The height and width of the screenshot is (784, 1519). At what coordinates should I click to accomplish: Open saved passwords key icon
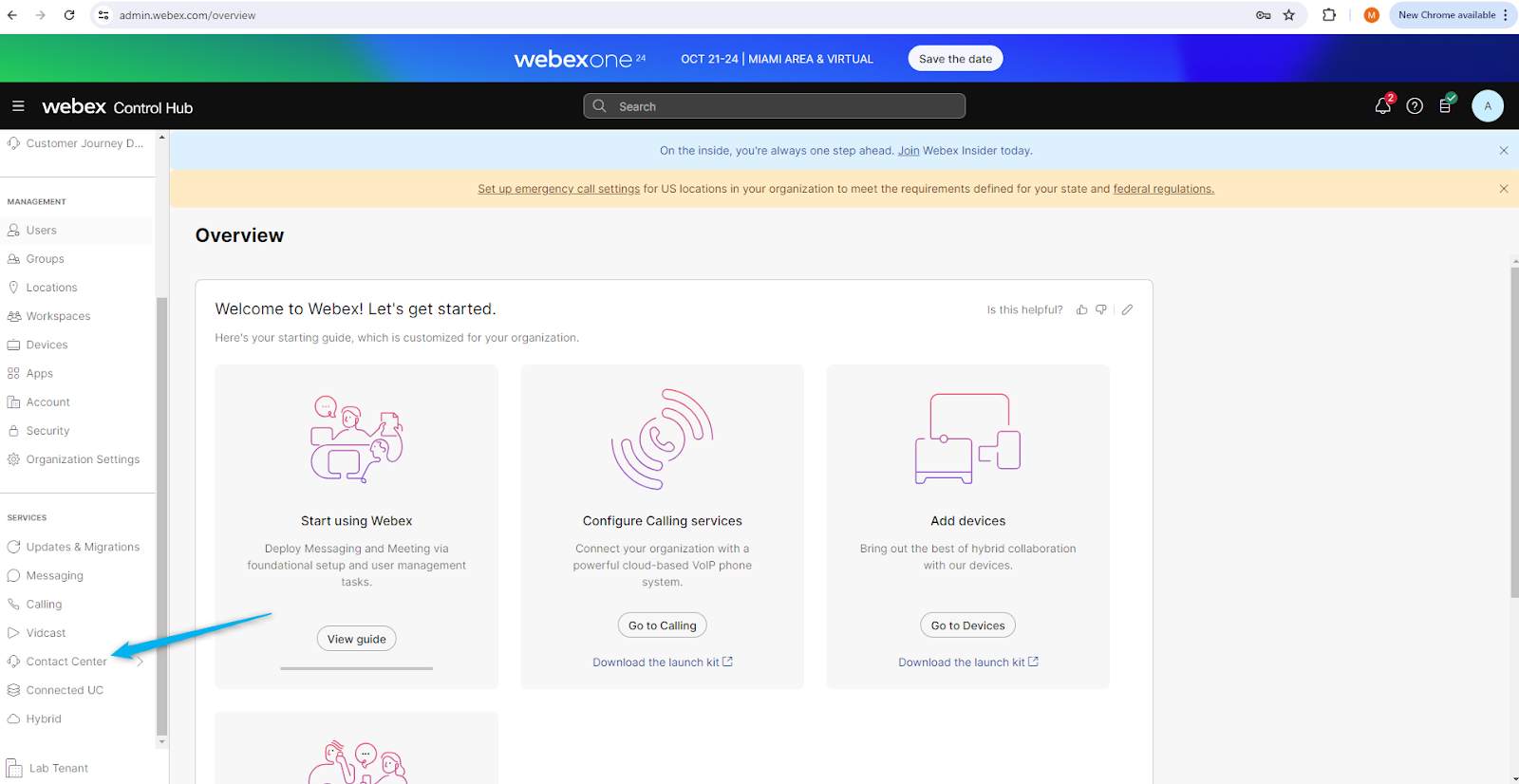1264,15
